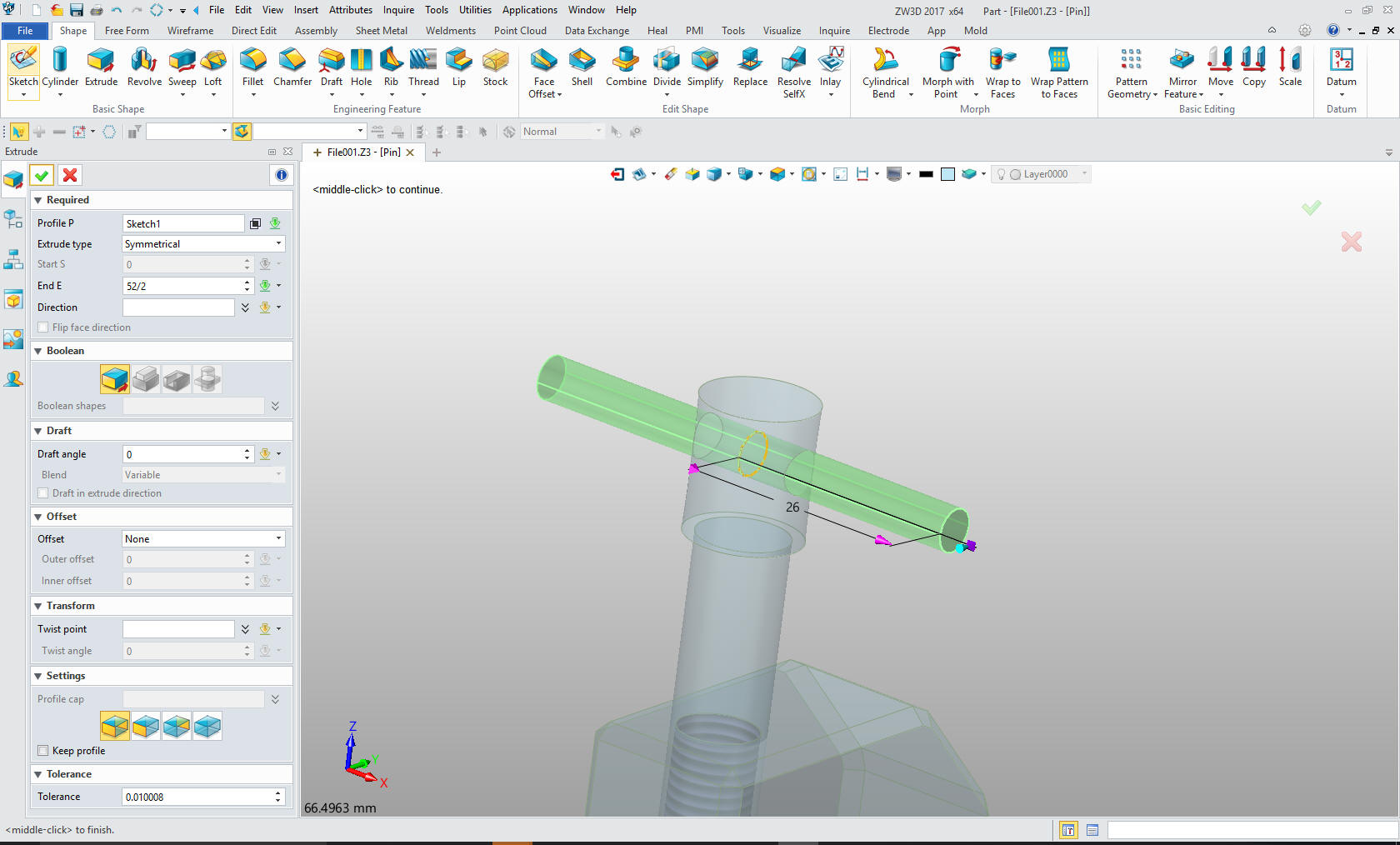Click the blue File button
The height and width of the screenshot is (845, 1400).
26,31
